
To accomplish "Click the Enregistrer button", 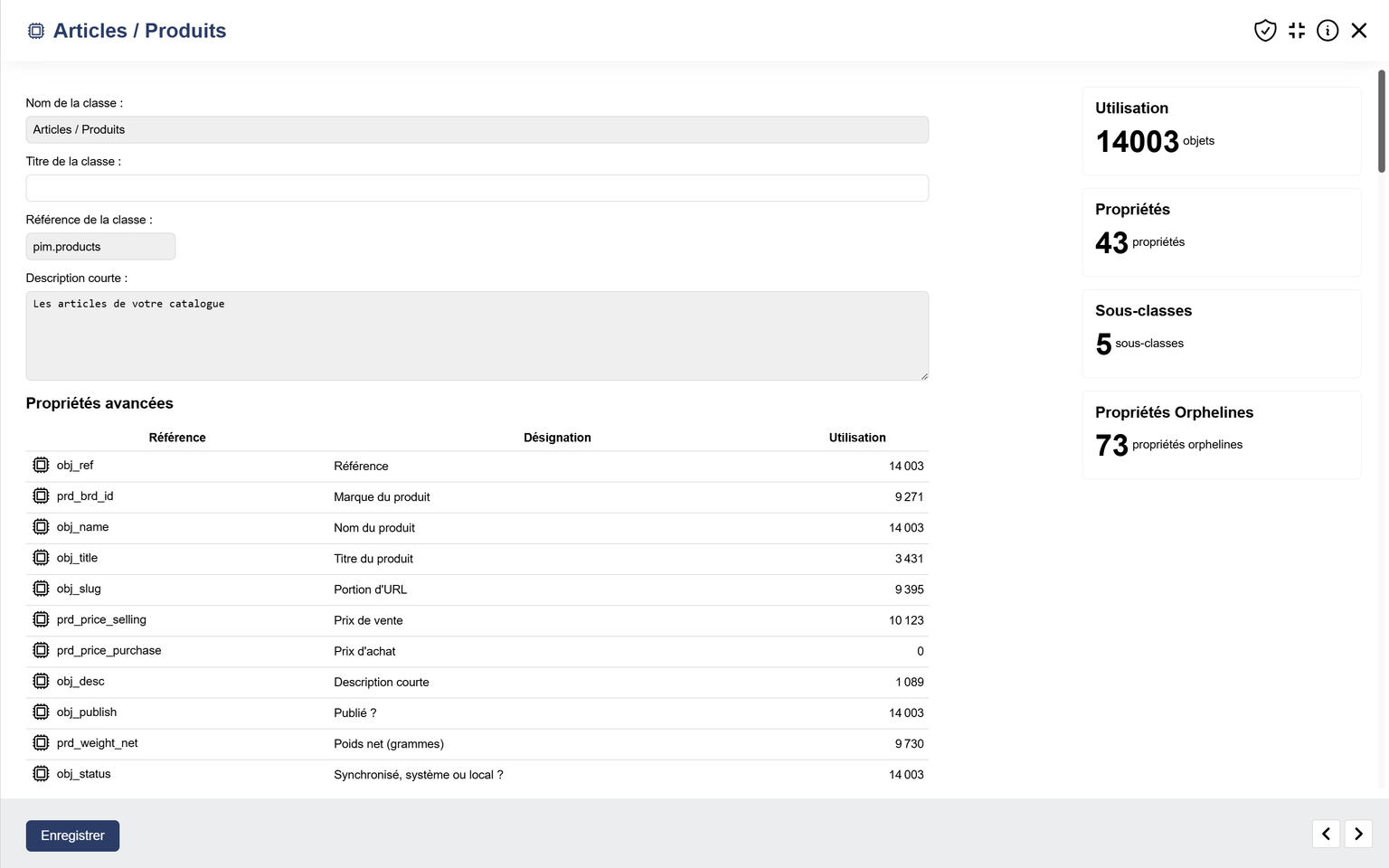I will [x=72, y=835].
